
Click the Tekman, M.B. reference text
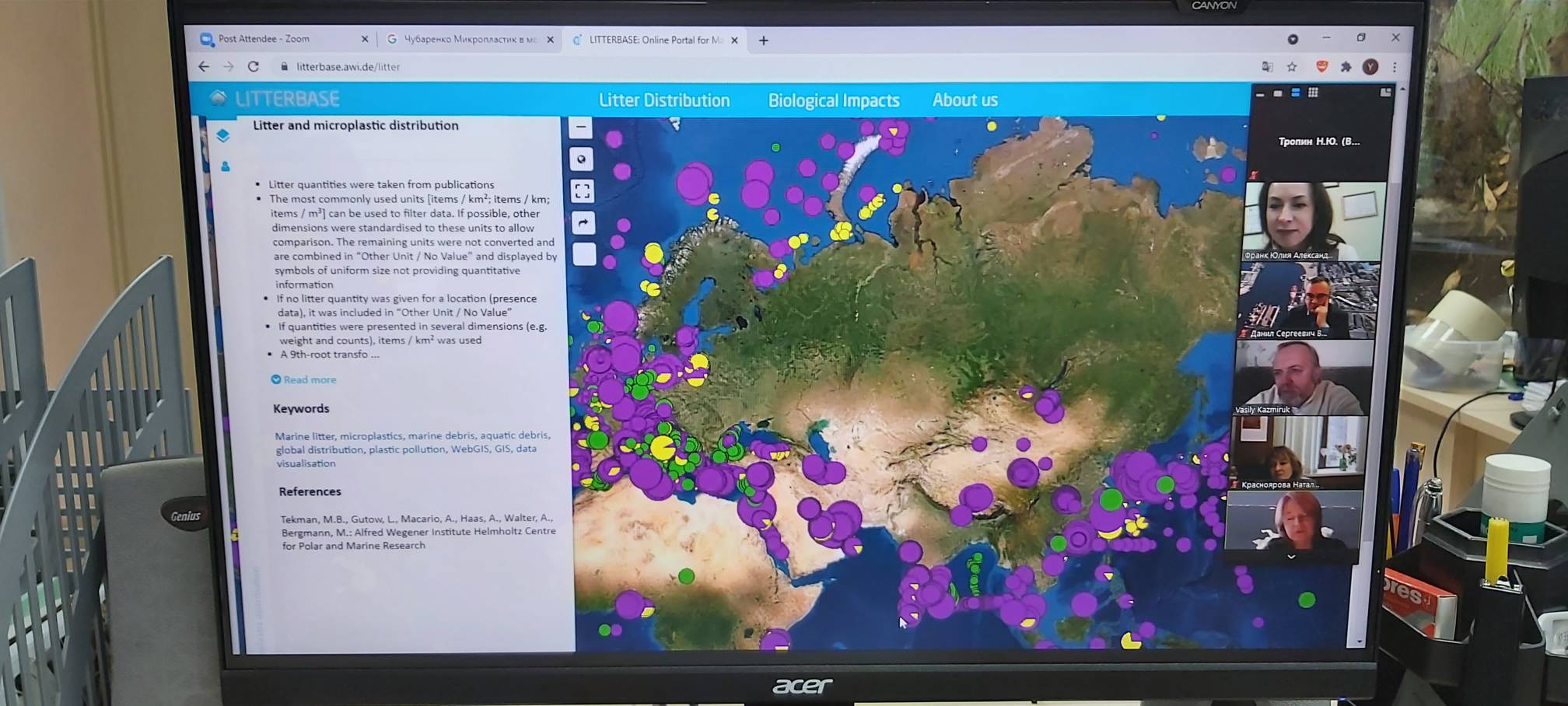(x=418, y=532)
